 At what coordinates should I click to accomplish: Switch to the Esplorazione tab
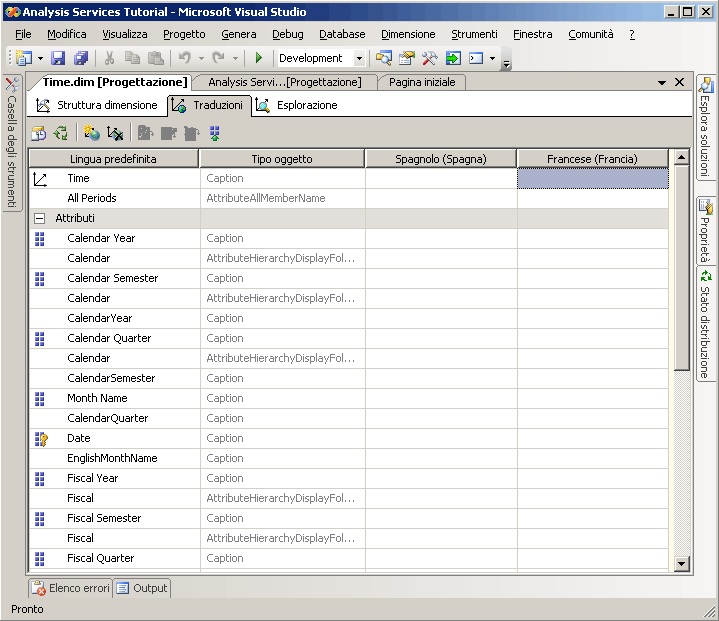[296, 105]
